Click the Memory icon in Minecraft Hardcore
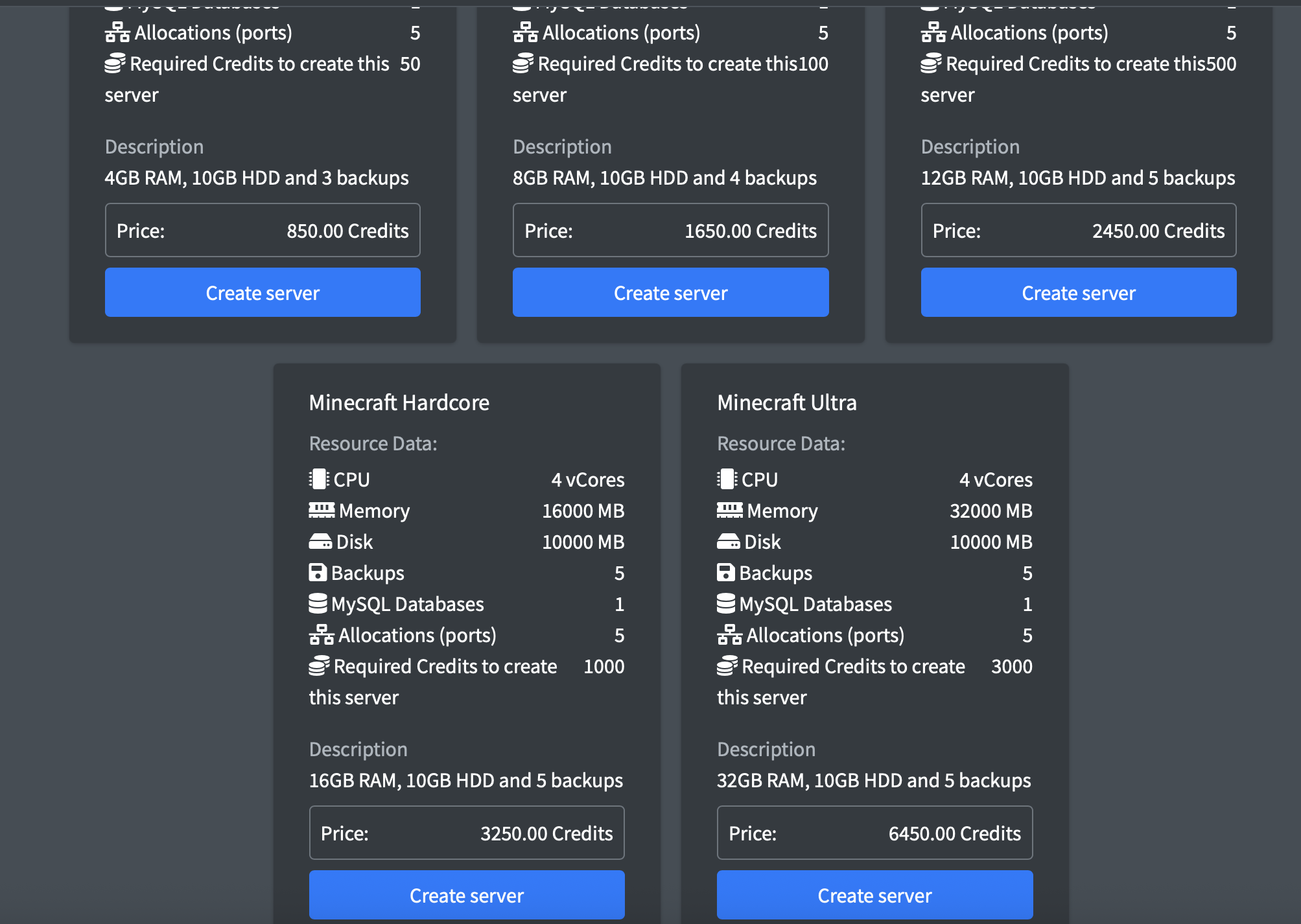 tap(322, 511)
